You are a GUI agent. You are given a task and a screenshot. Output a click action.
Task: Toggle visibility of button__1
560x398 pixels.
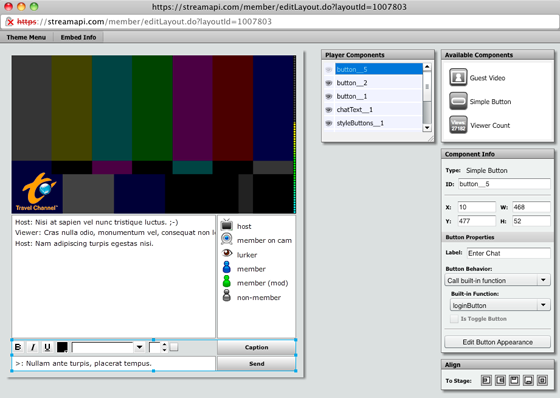pyautogui.click(x=329, y=96)
